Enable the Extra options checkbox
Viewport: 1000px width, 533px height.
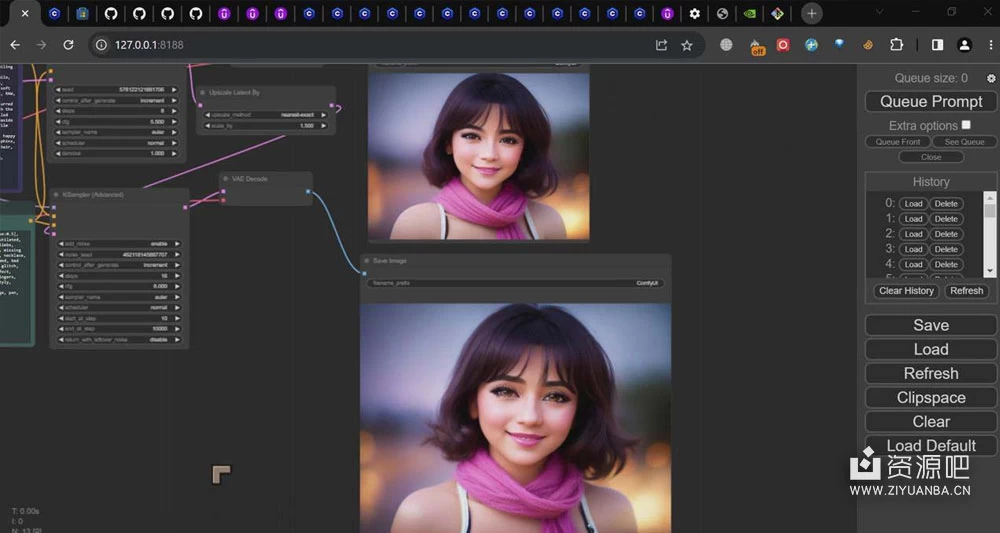pos(966,125)
